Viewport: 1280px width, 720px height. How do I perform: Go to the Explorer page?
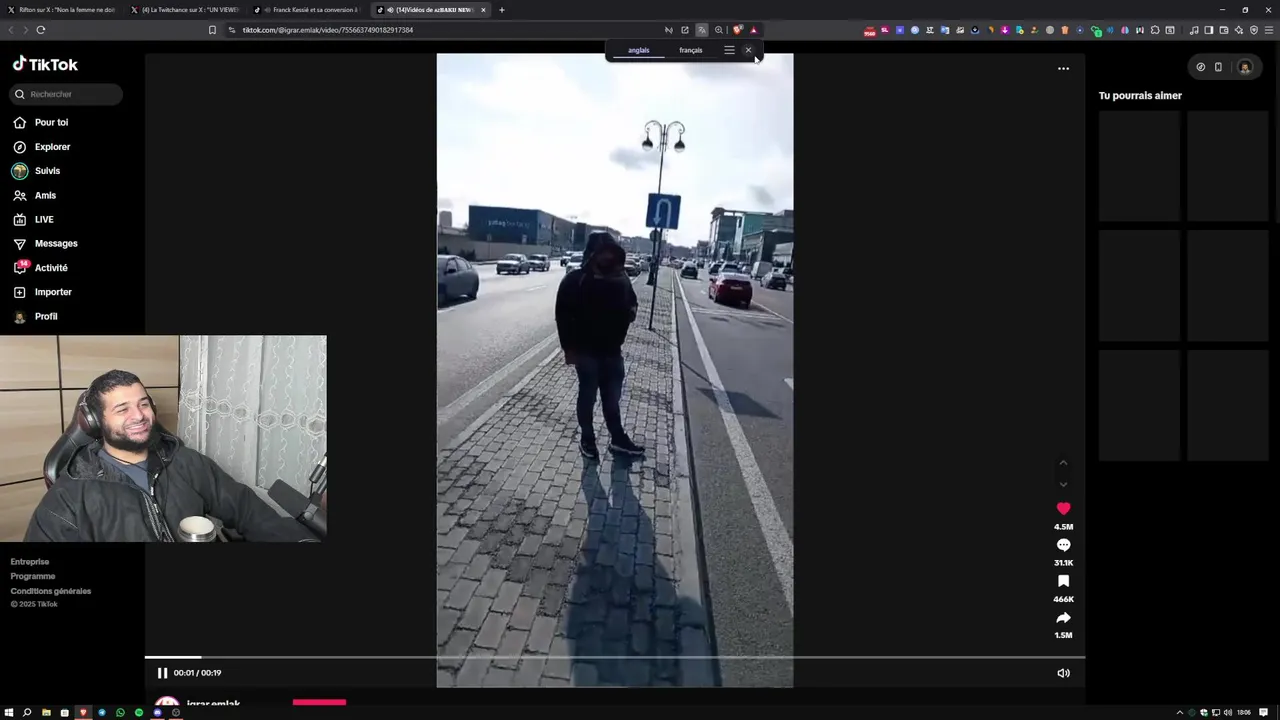41,147
